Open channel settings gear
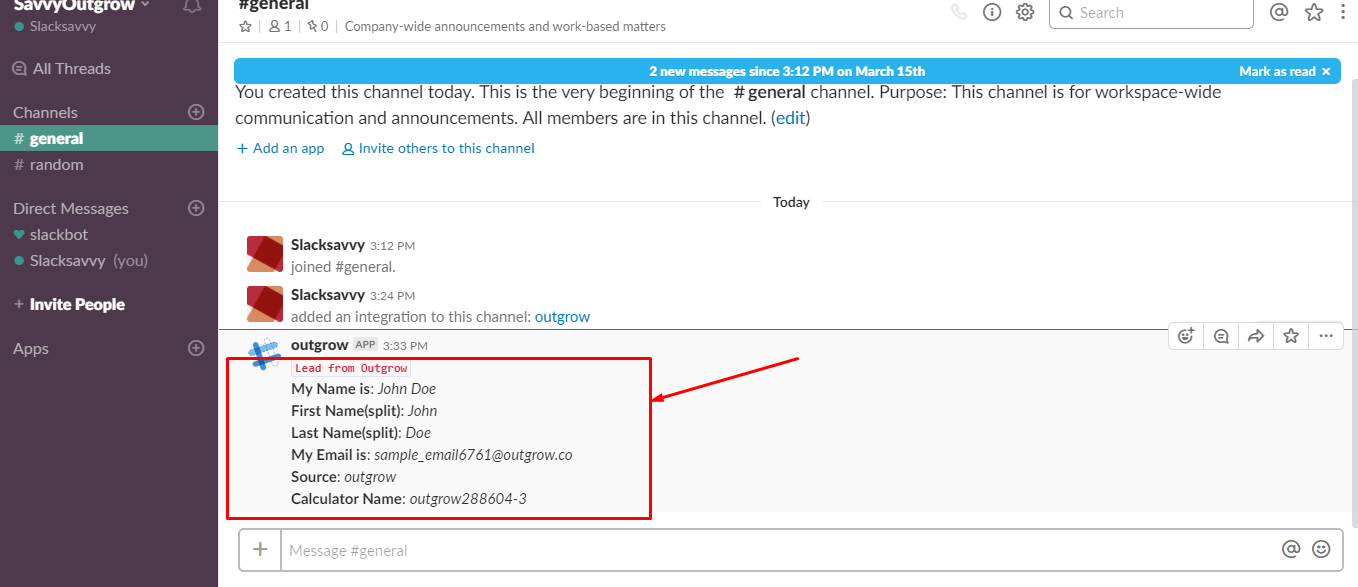1358x587 pixels. 1025,13
